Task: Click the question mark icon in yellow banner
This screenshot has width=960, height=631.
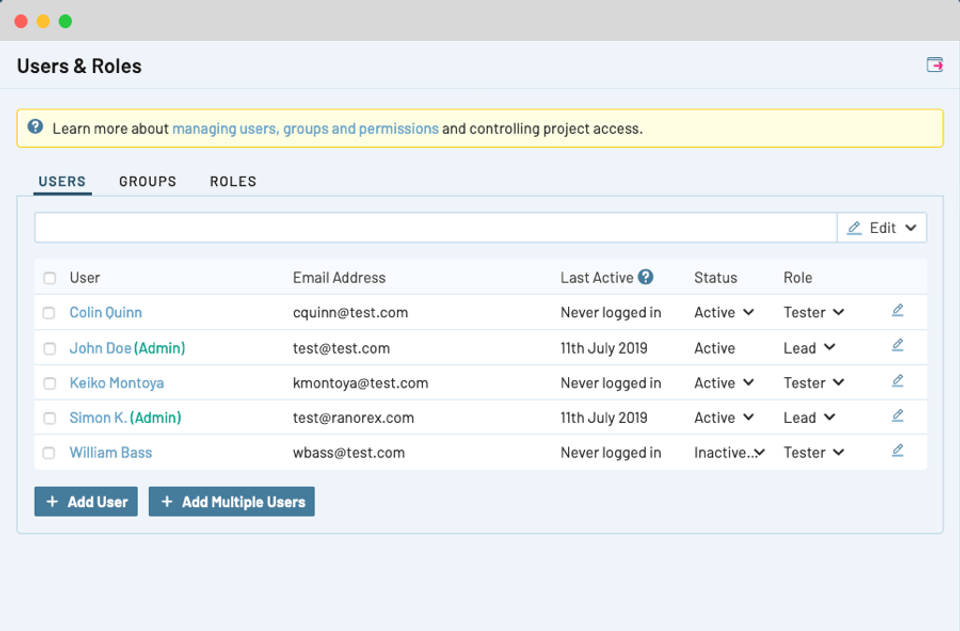Action: 35,127
